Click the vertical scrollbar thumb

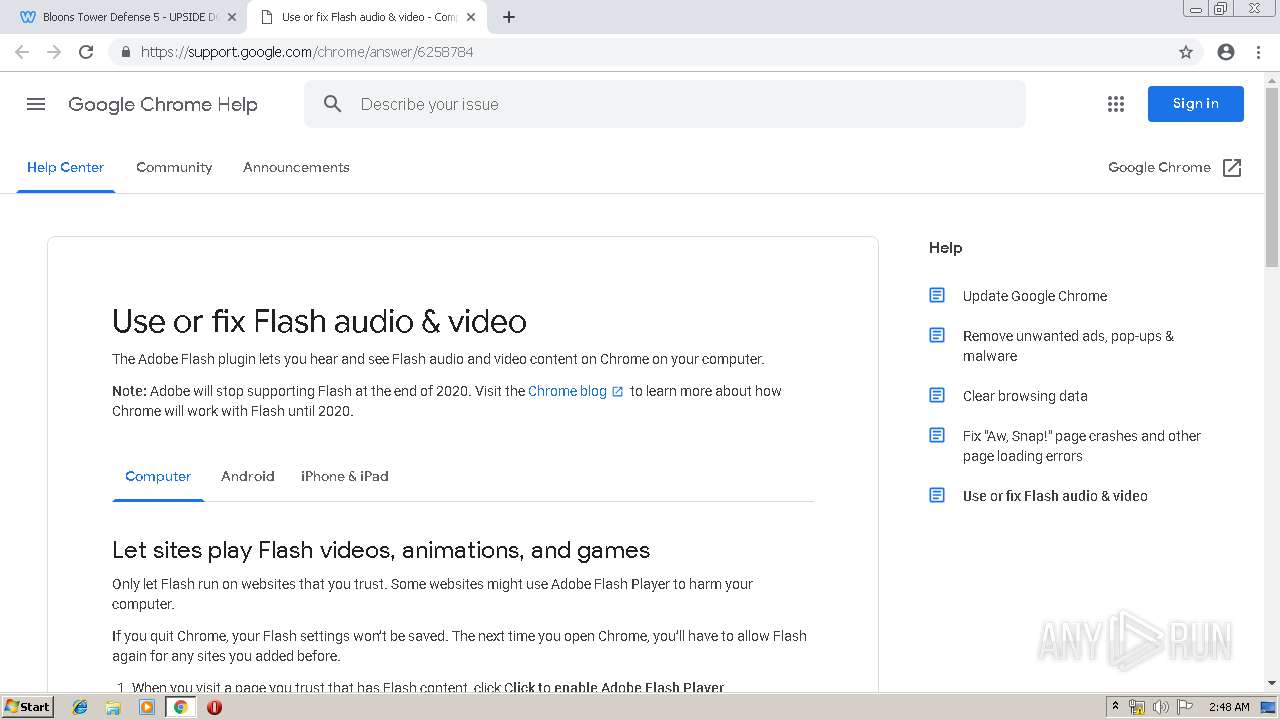tap(1272, 177)
